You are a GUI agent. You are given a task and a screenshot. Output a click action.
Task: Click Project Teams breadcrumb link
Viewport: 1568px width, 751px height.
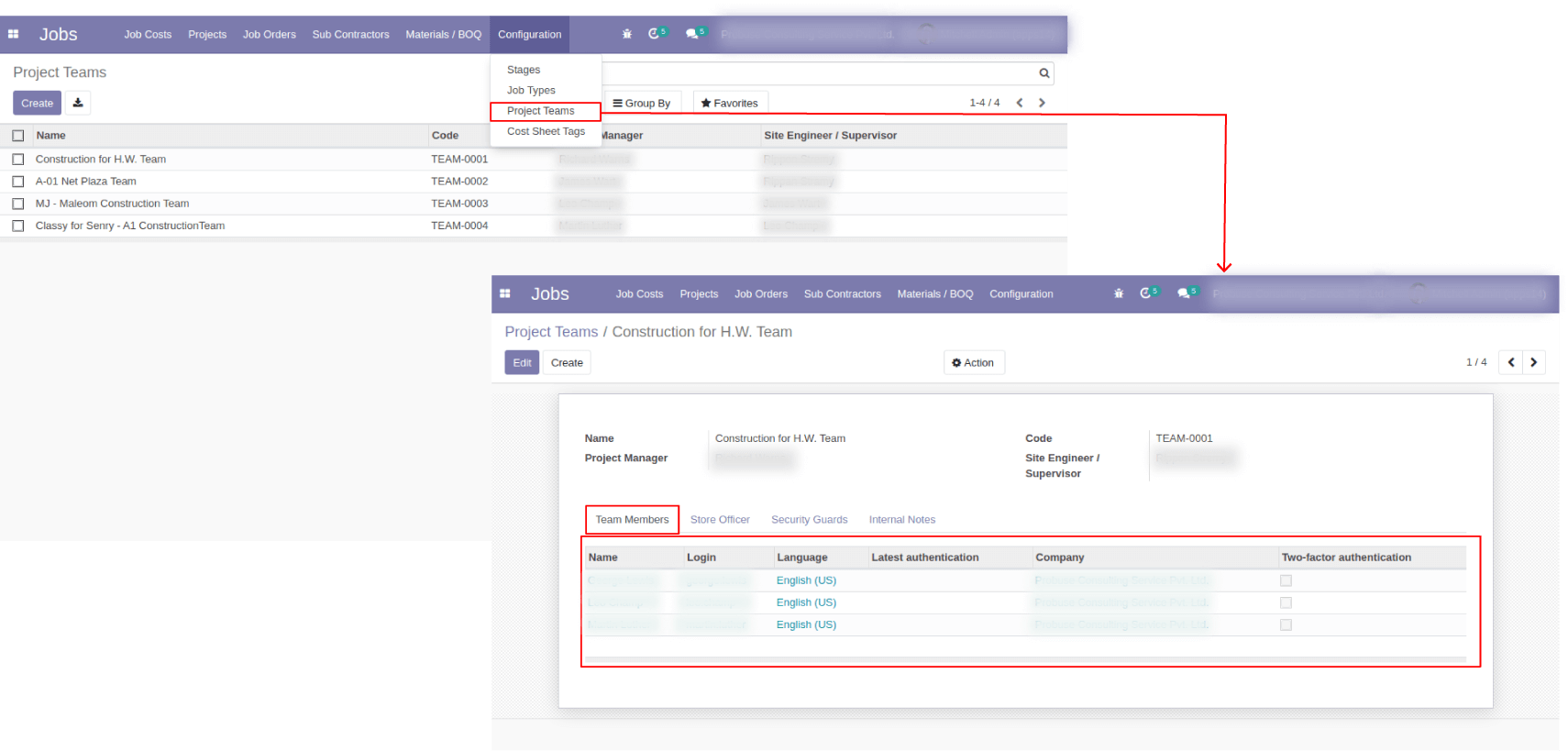(551, 332)
